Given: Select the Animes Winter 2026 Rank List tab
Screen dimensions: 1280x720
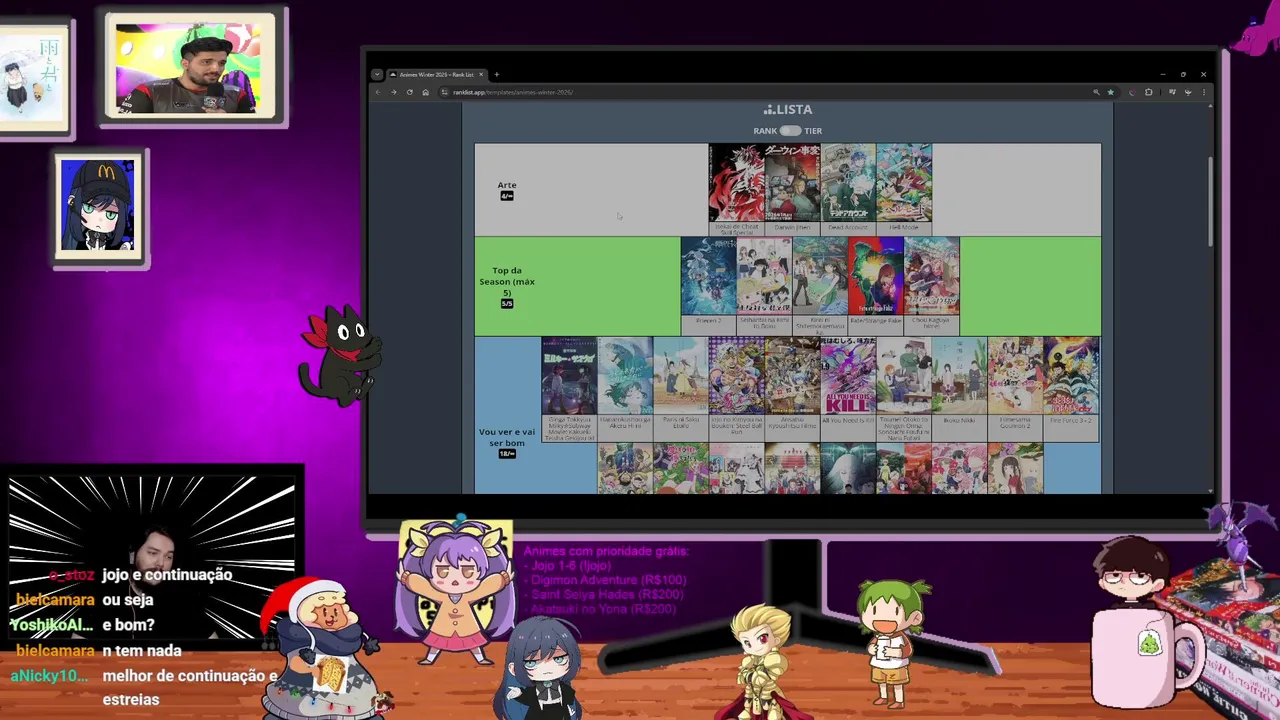Looking at the screenshot, I should [436, 74].
